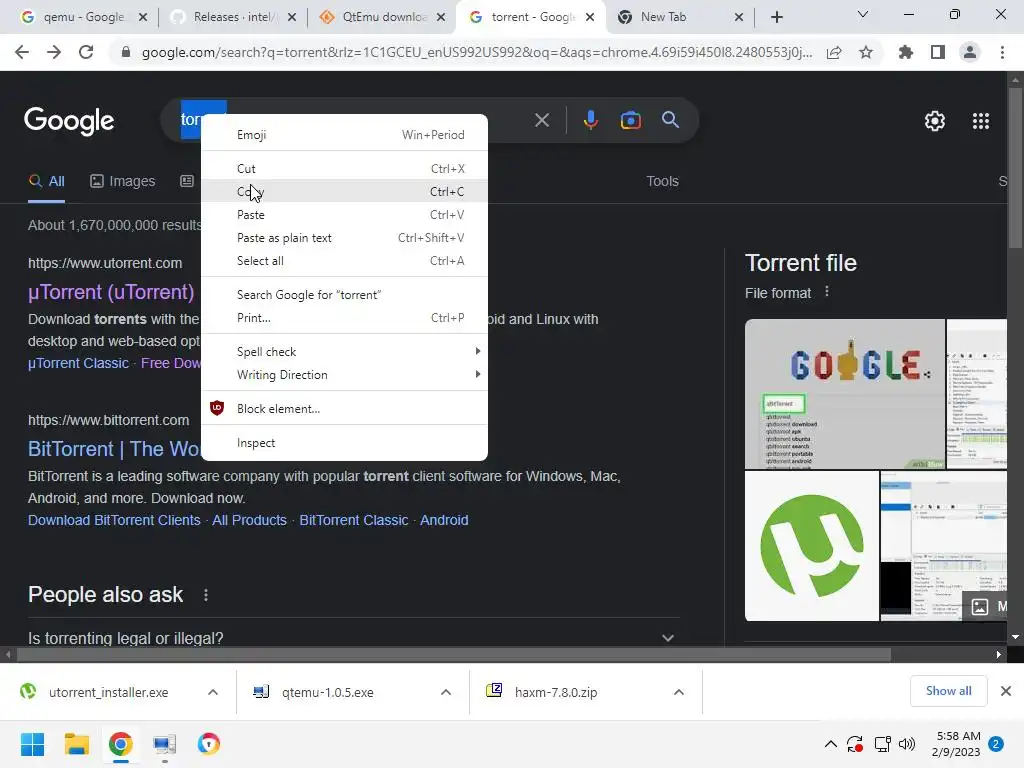Image resolution: width=1024 pixels, height=768 pixels.
Task: Click Show all downloads button
Action: point(948,691)
